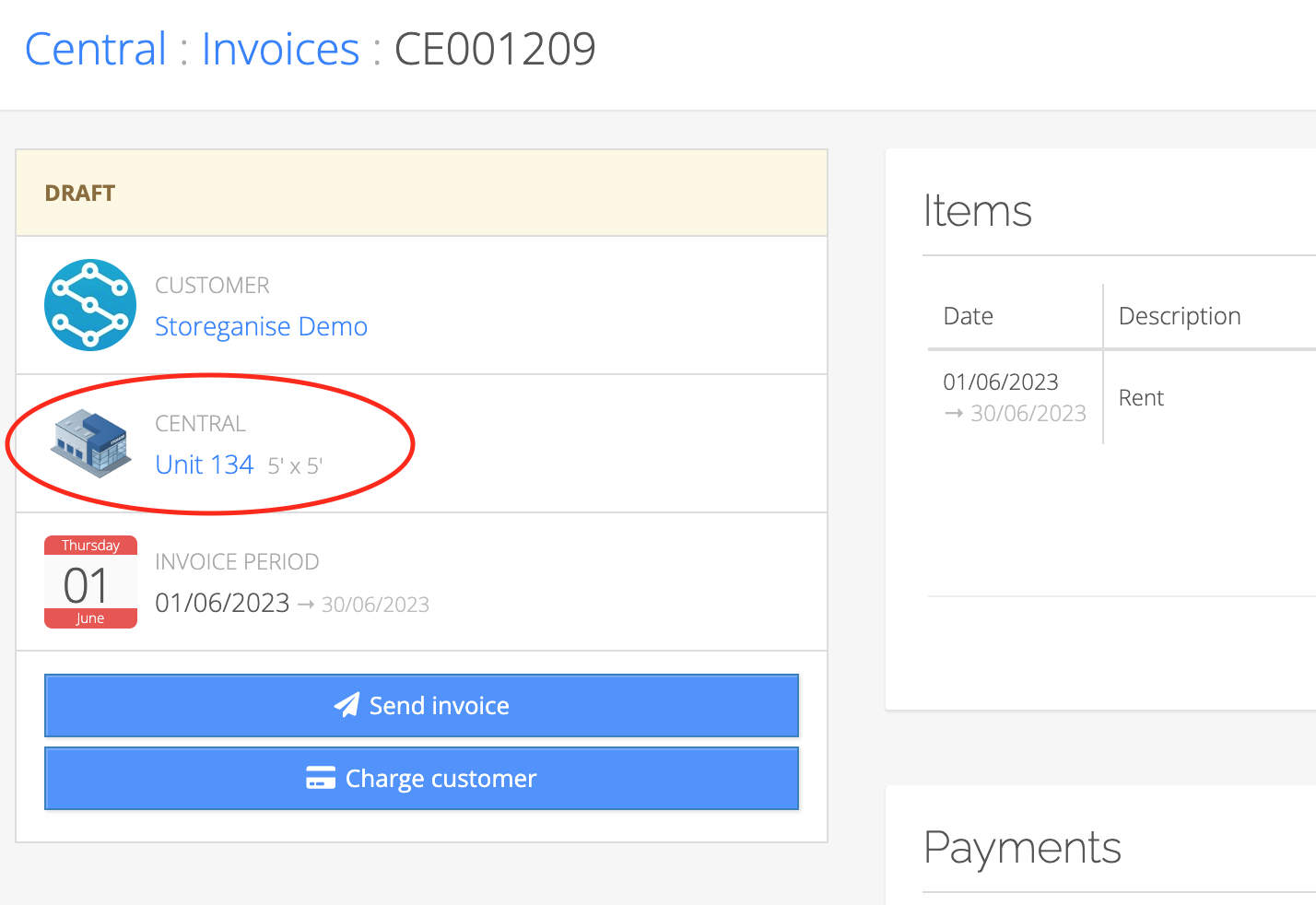This screenshot has width=1316, height=905.
Task: Click the Central facility building icon
Action: [x=89, y=443]
